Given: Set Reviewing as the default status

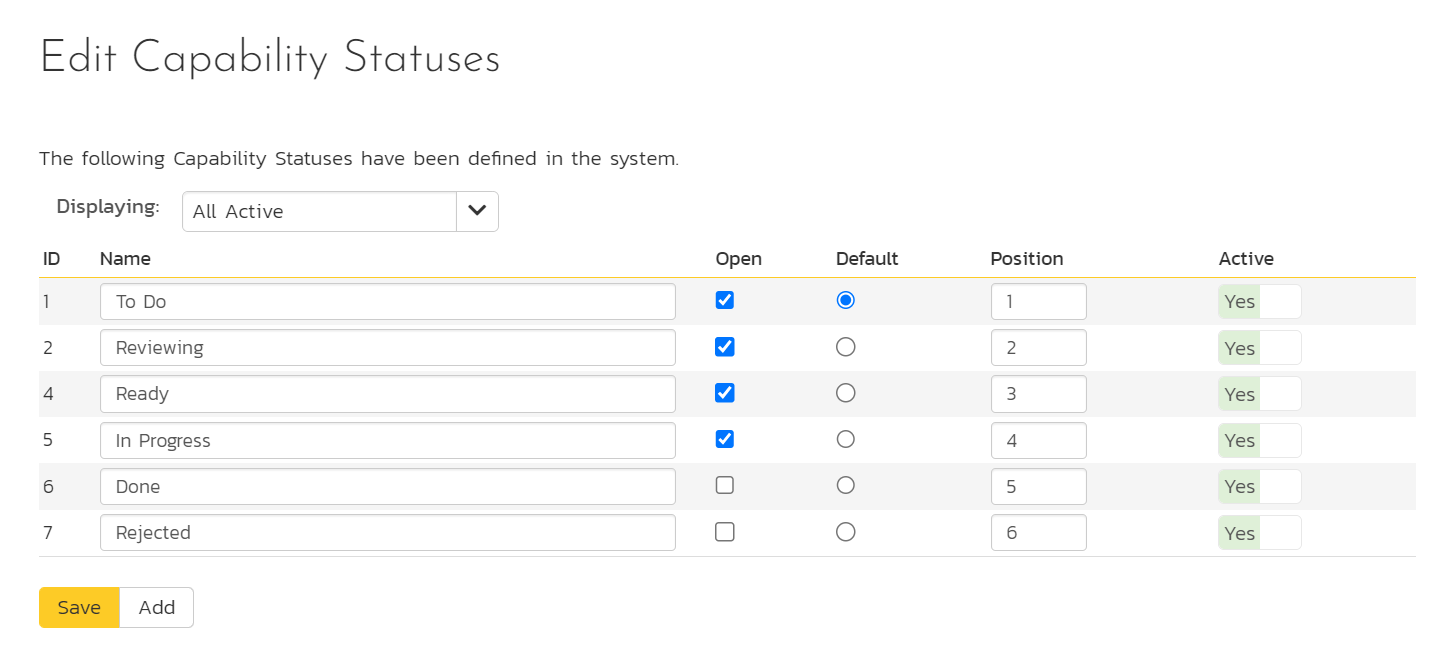Looking at the screenshot, I should click(845, 347).
